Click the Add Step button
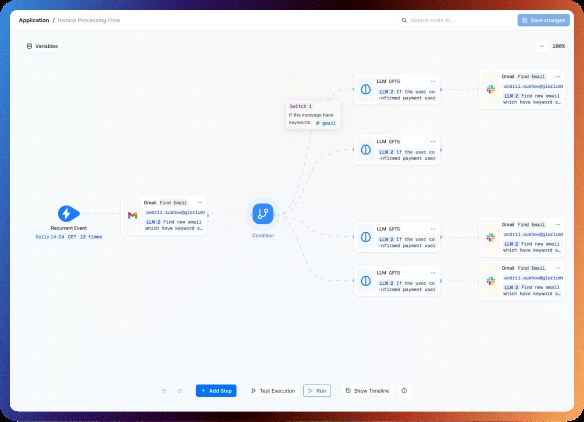Image resolution: width=584 pixels, height=422 pixels. (x=216, y=391)
